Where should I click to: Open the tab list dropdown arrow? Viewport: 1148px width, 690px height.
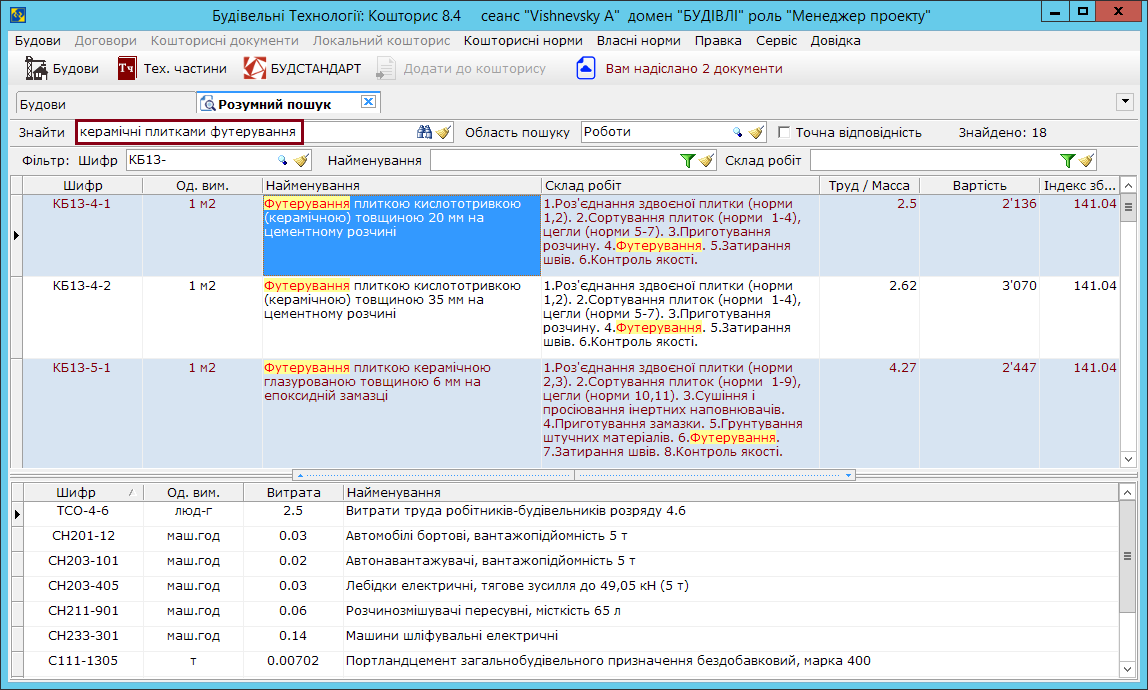tap(1125, 102)
